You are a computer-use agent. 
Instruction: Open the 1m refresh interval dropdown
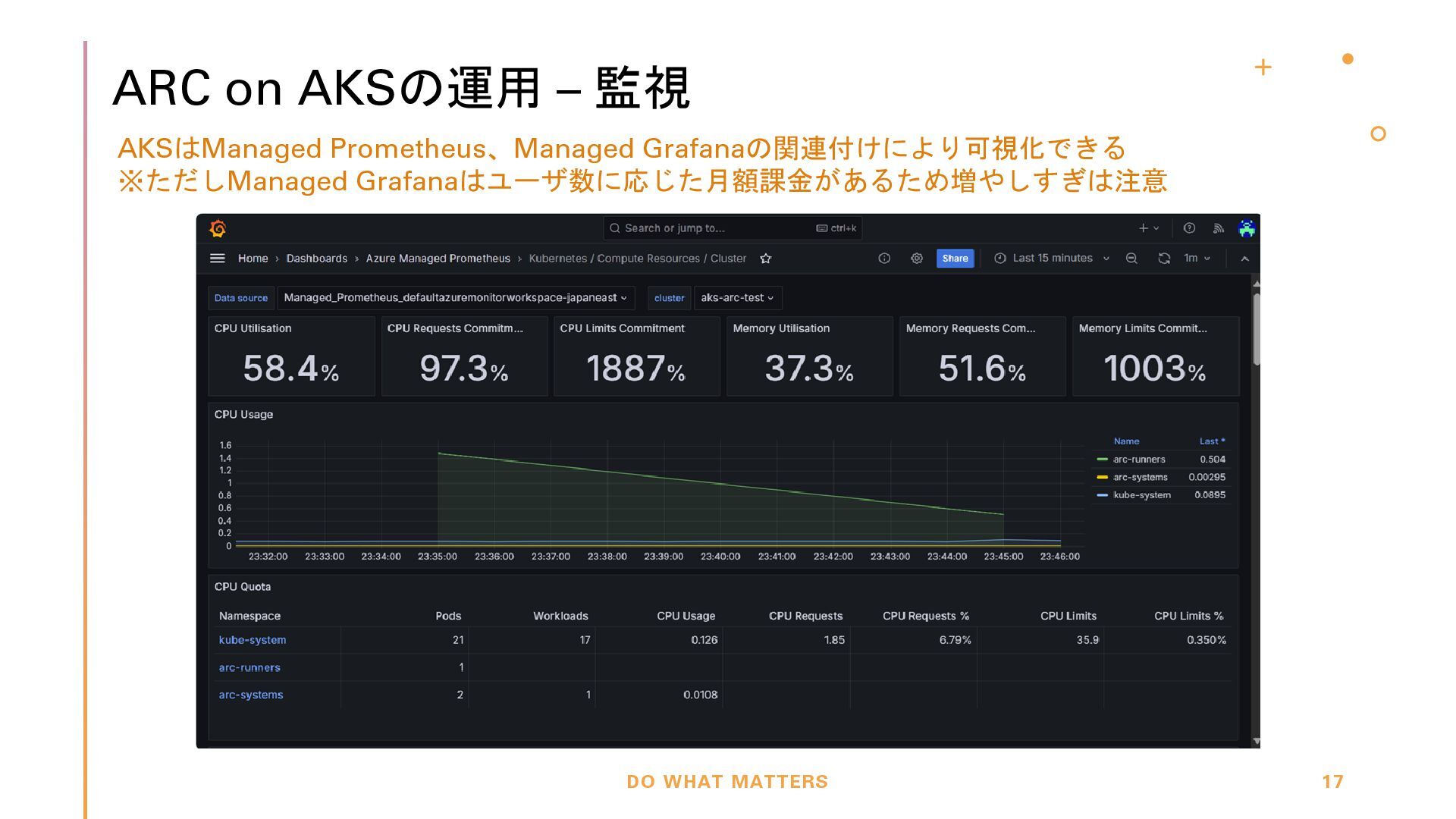coord(1197,259)
